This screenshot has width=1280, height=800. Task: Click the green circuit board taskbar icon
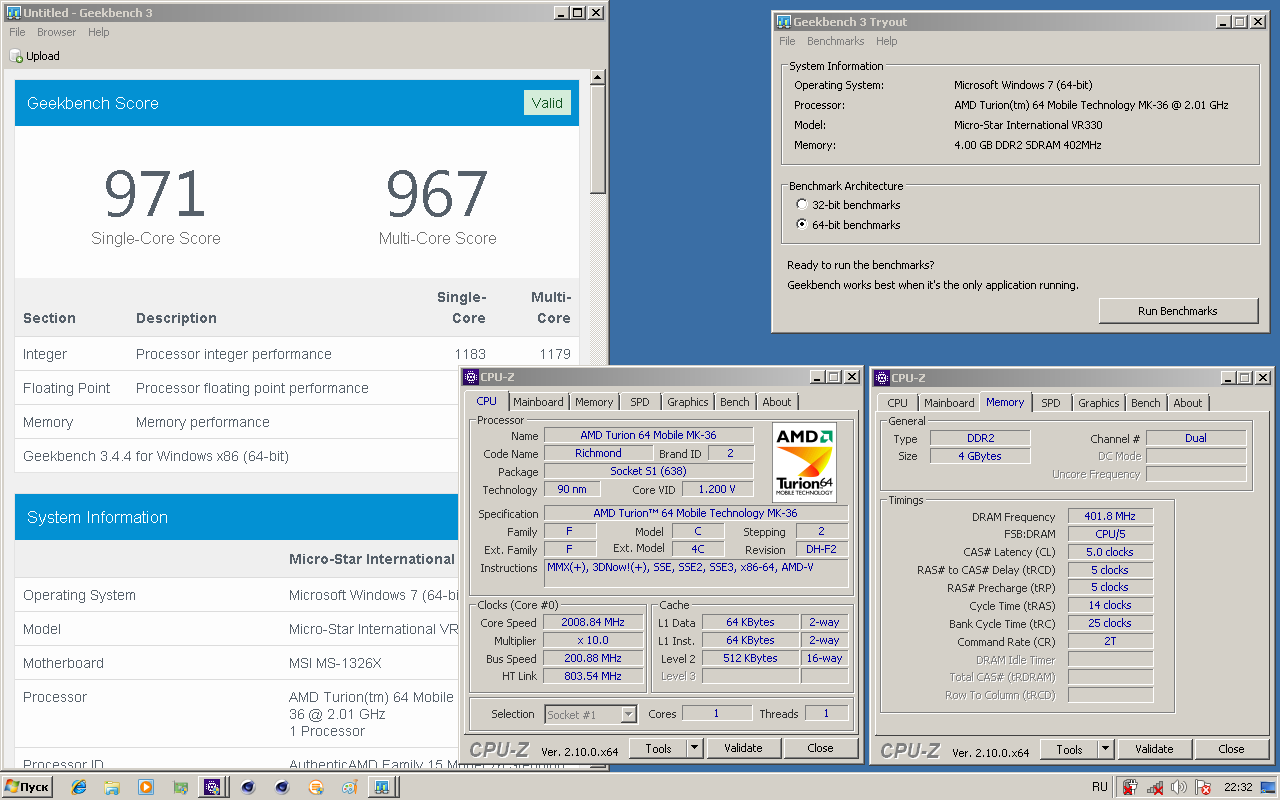point(180,787)
